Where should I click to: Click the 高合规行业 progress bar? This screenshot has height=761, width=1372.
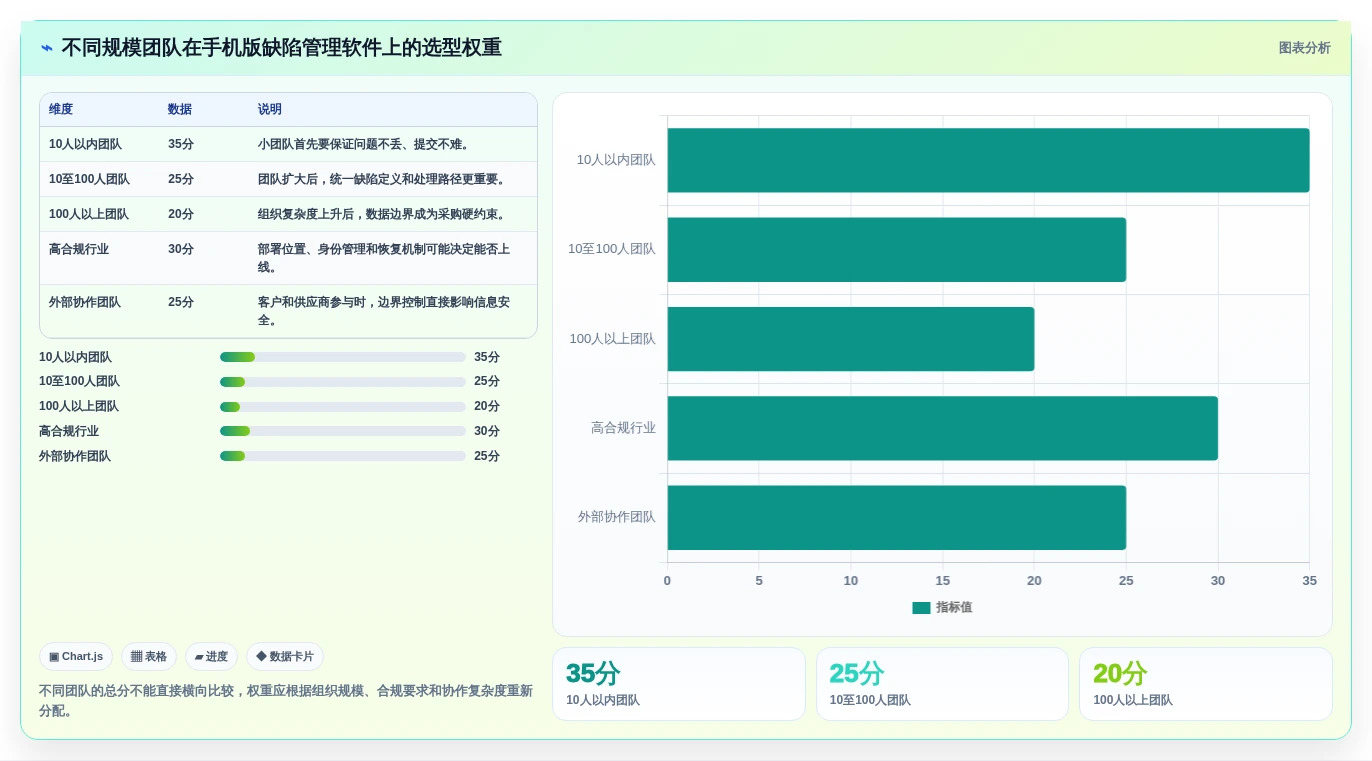click(x=343, y=431)
